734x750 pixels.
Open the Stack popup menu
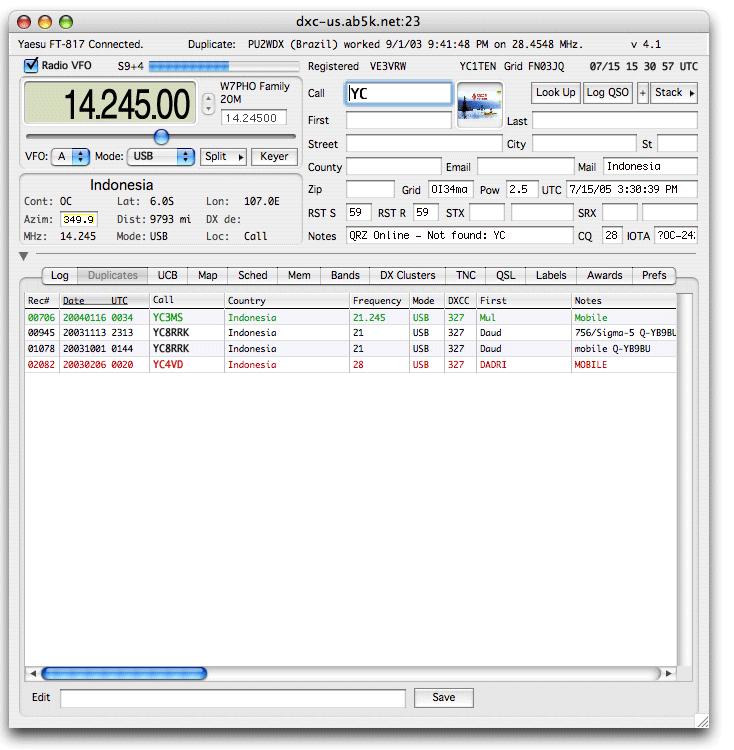pos(674,93)
